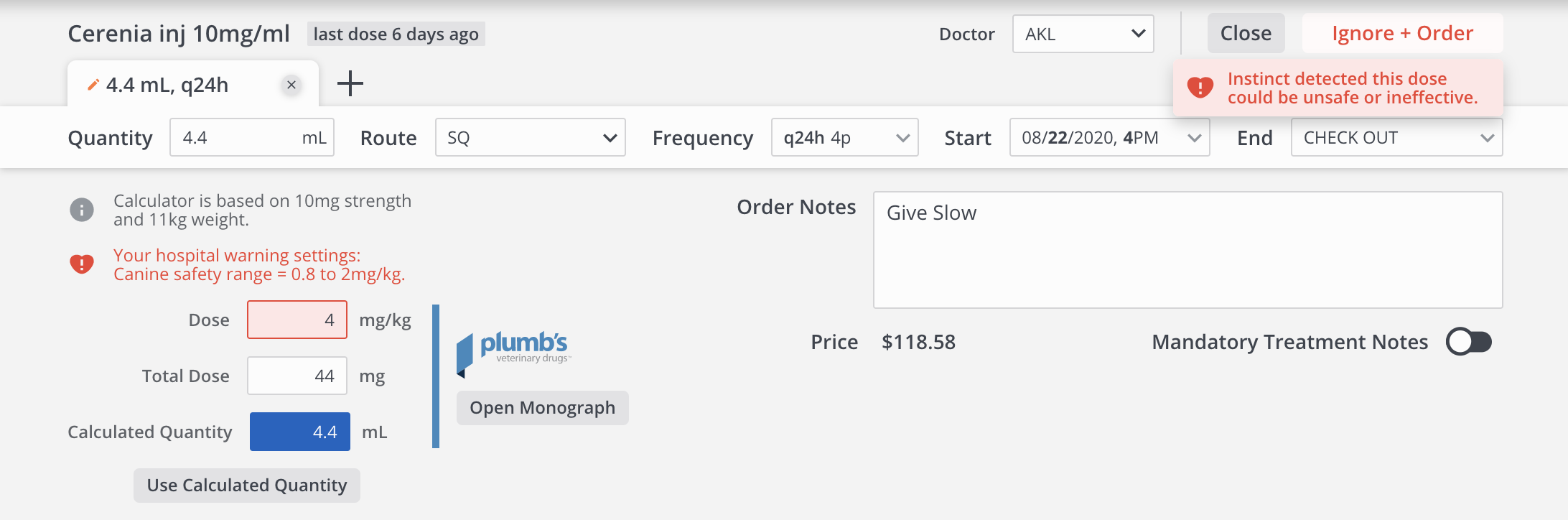
Task: Click the alert heart icon in Instinct warning
Action: 1200,88
